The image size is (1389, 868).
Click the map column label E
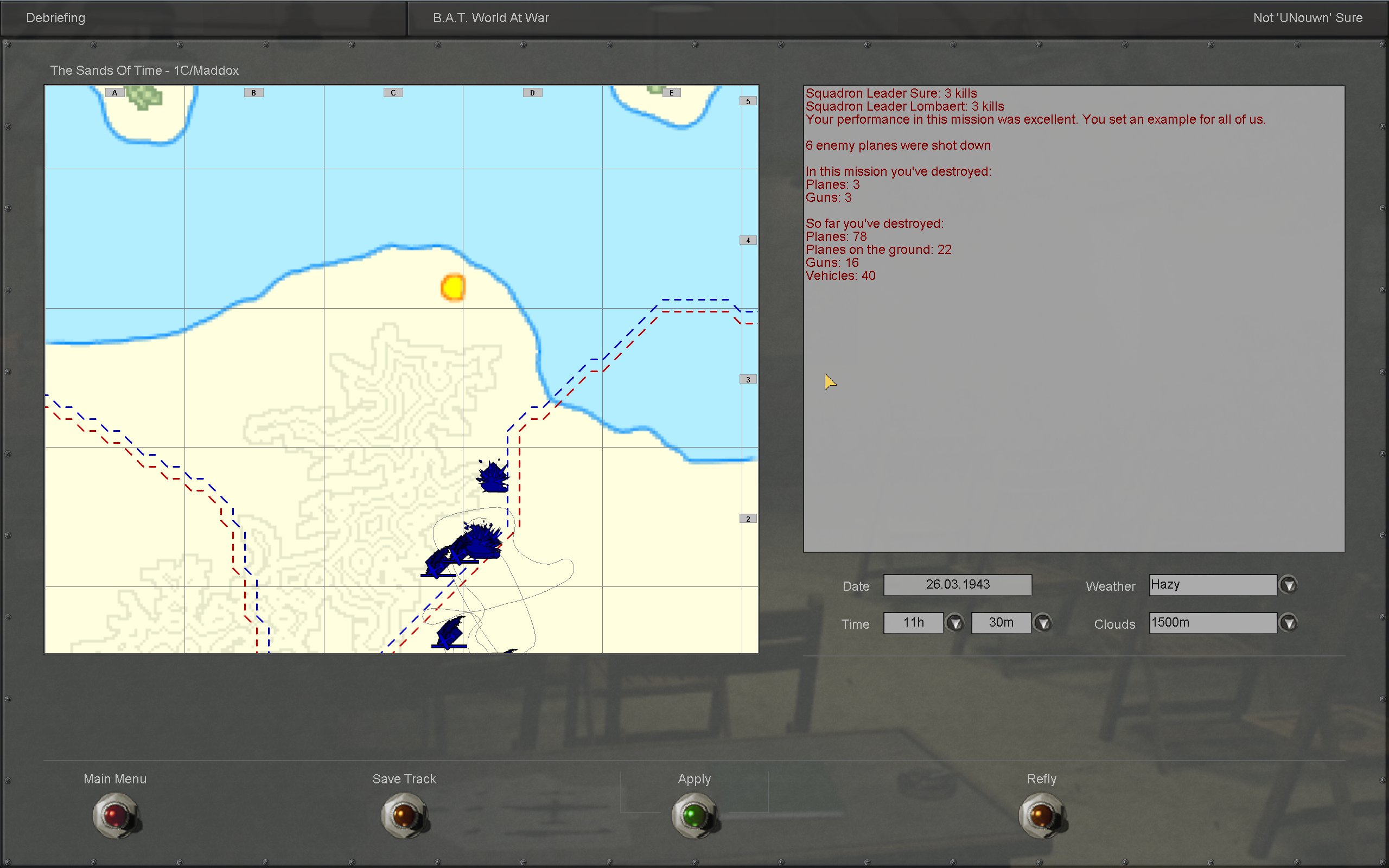(672, 92)
